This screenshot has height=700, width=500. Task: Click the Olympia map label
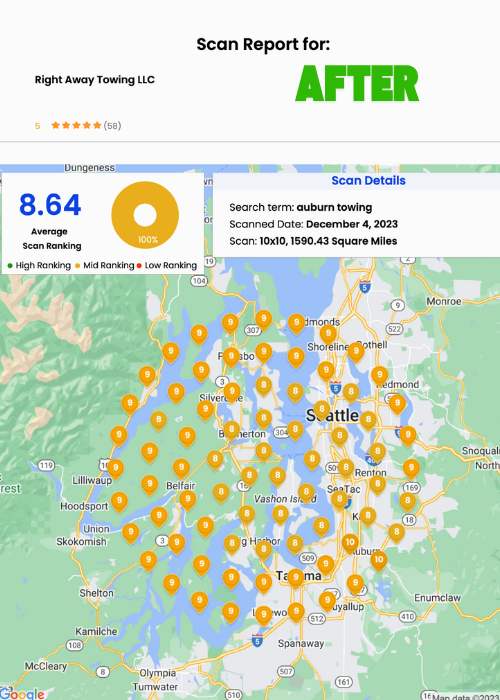[158, 673]
